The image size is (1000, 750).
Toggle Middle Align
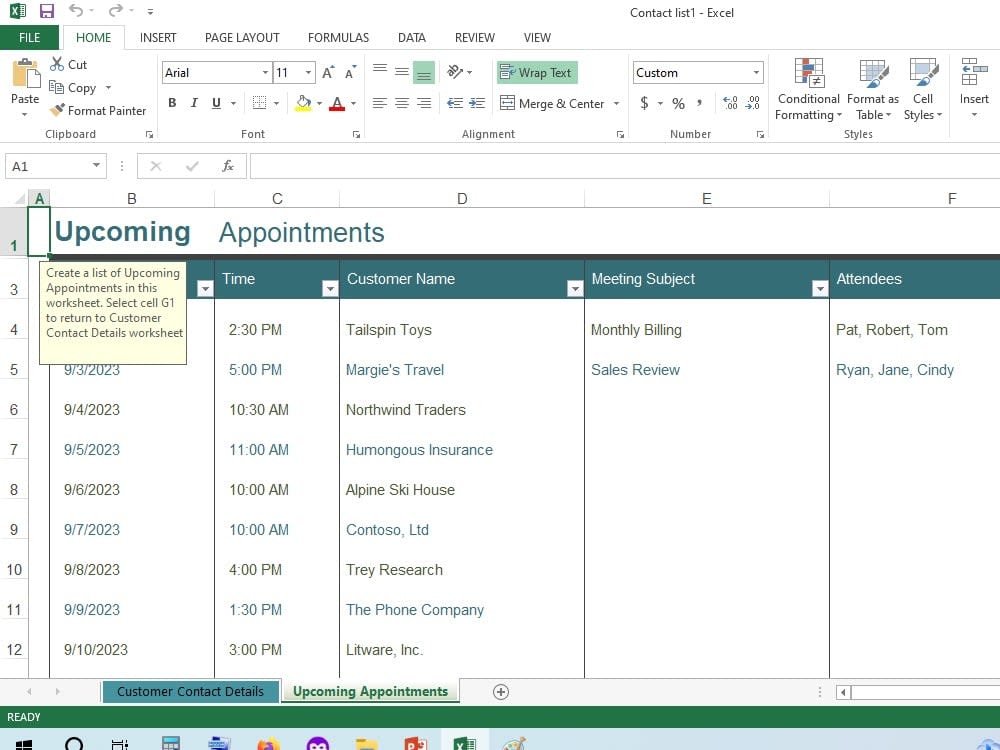pos(402,71)
